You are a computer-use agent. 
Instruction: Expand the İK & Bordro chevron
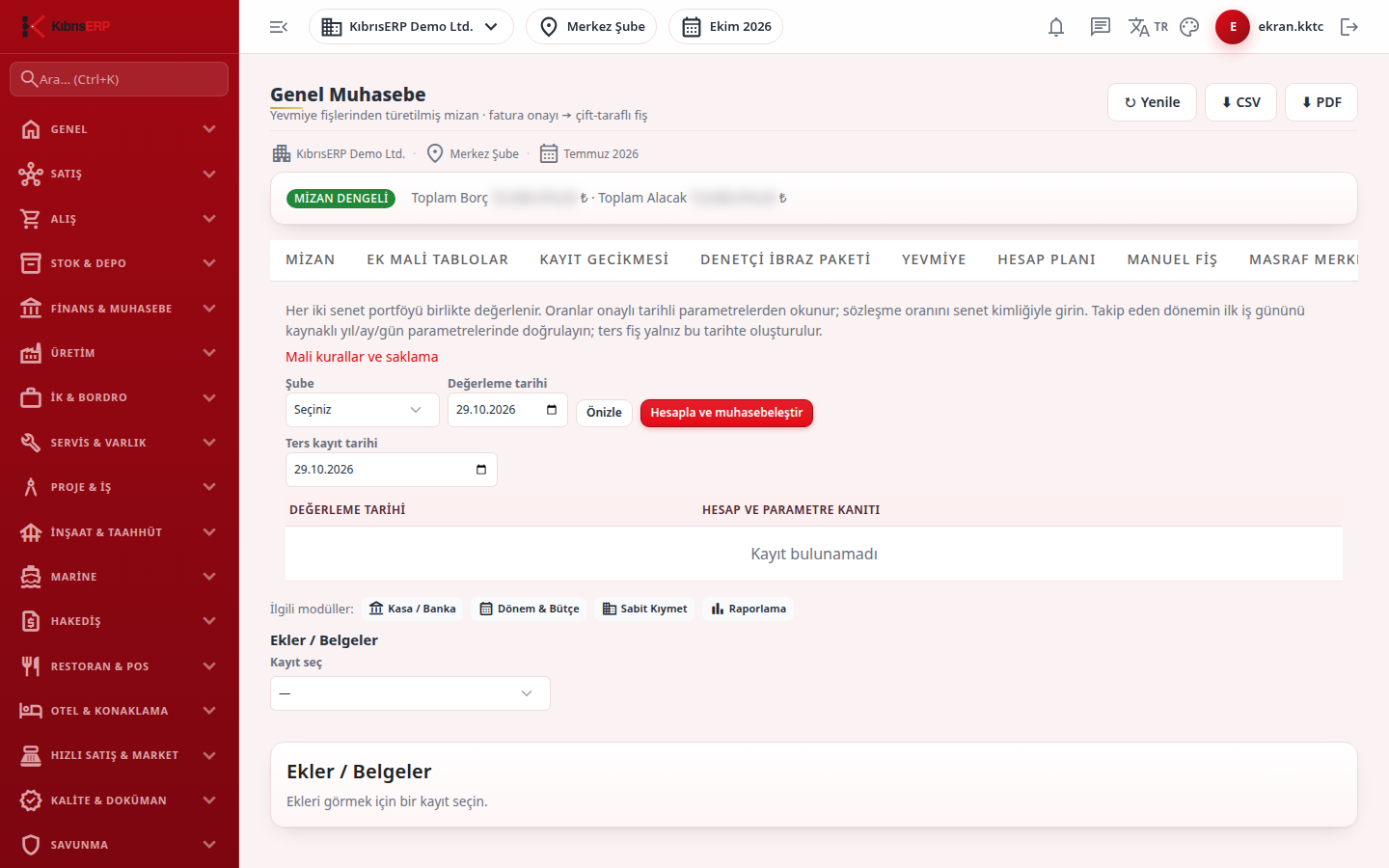[209, 397]
